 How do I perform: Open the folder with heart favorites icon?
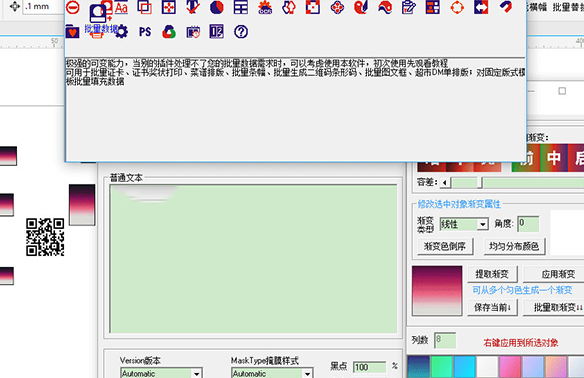(x=73, y=32)
